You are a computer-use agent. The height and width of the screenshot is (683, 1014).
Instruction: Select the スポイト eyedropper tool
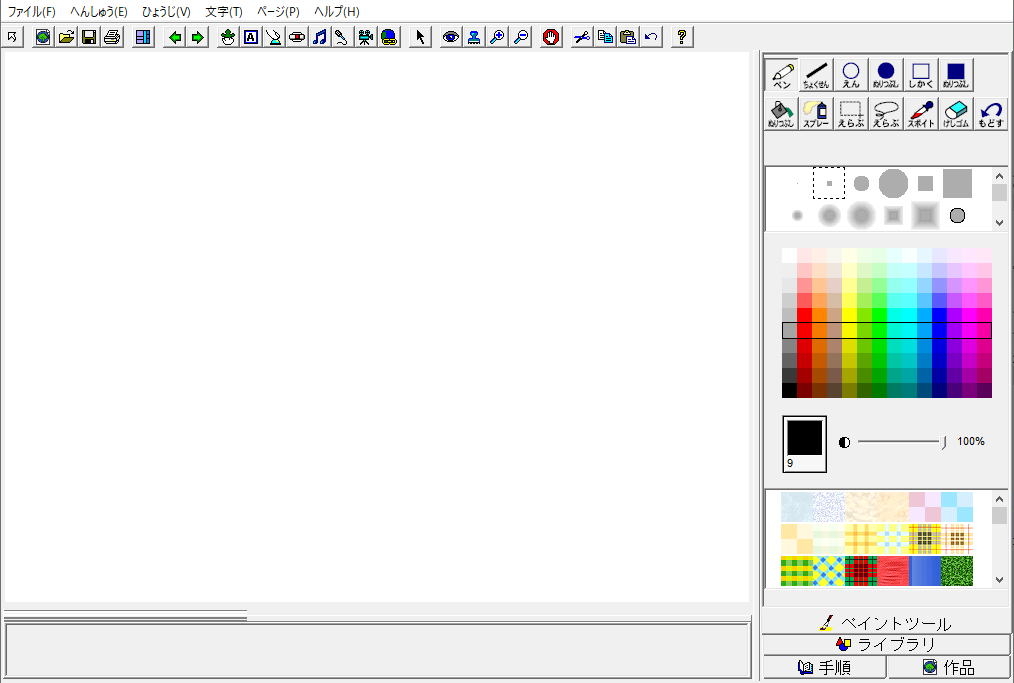[x=921, y=113]
